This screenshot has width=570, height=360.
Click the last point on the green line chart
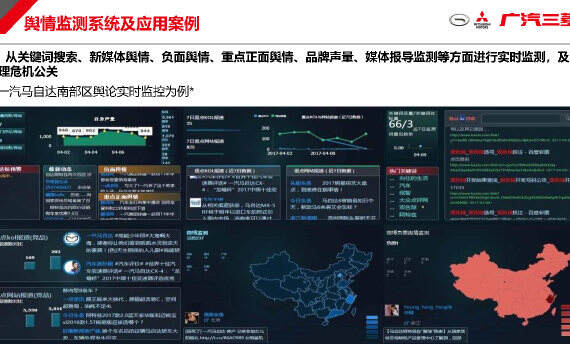click(x=366, y=134)
